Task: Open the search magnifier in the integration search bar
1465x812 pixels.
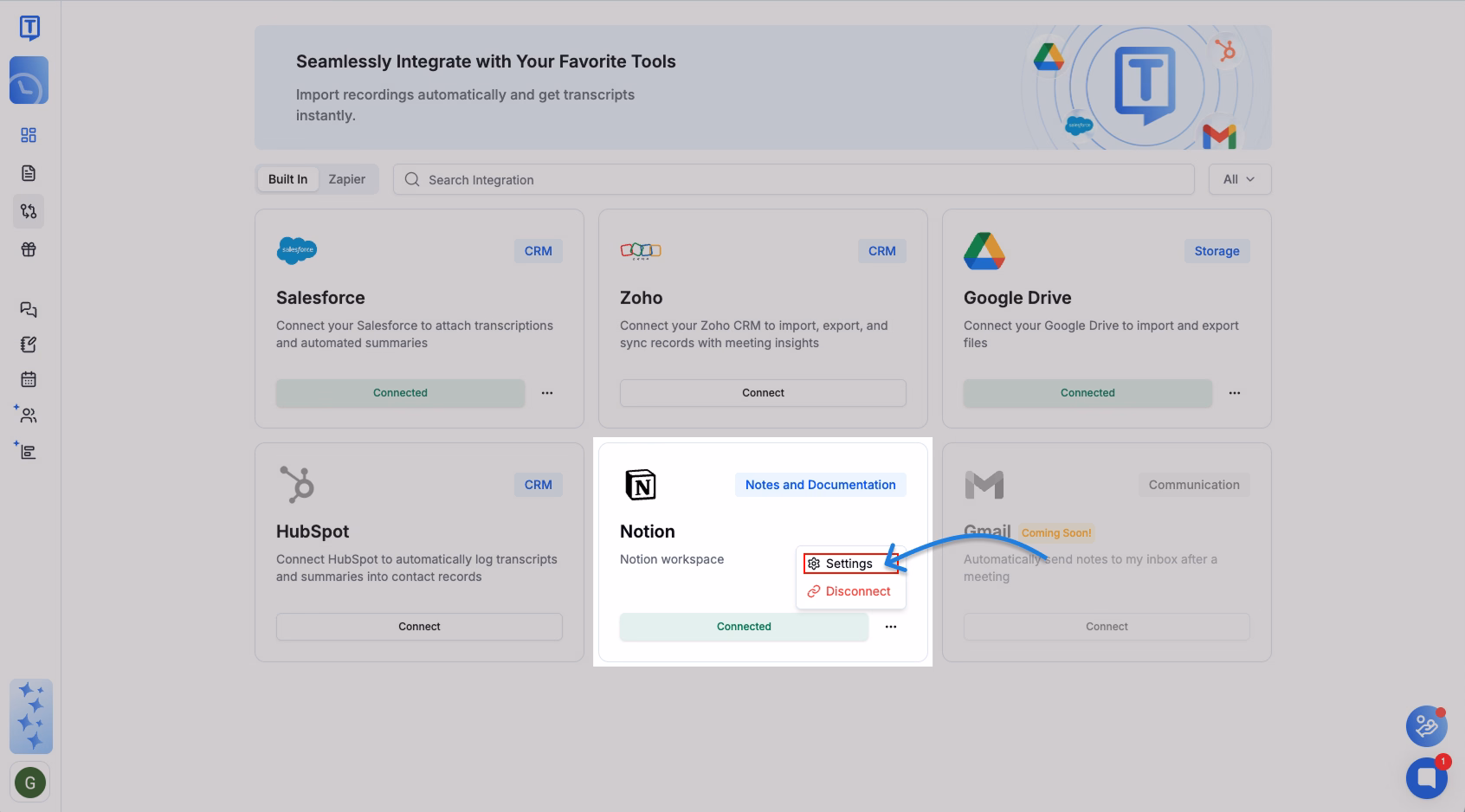Action: (410, 179)
